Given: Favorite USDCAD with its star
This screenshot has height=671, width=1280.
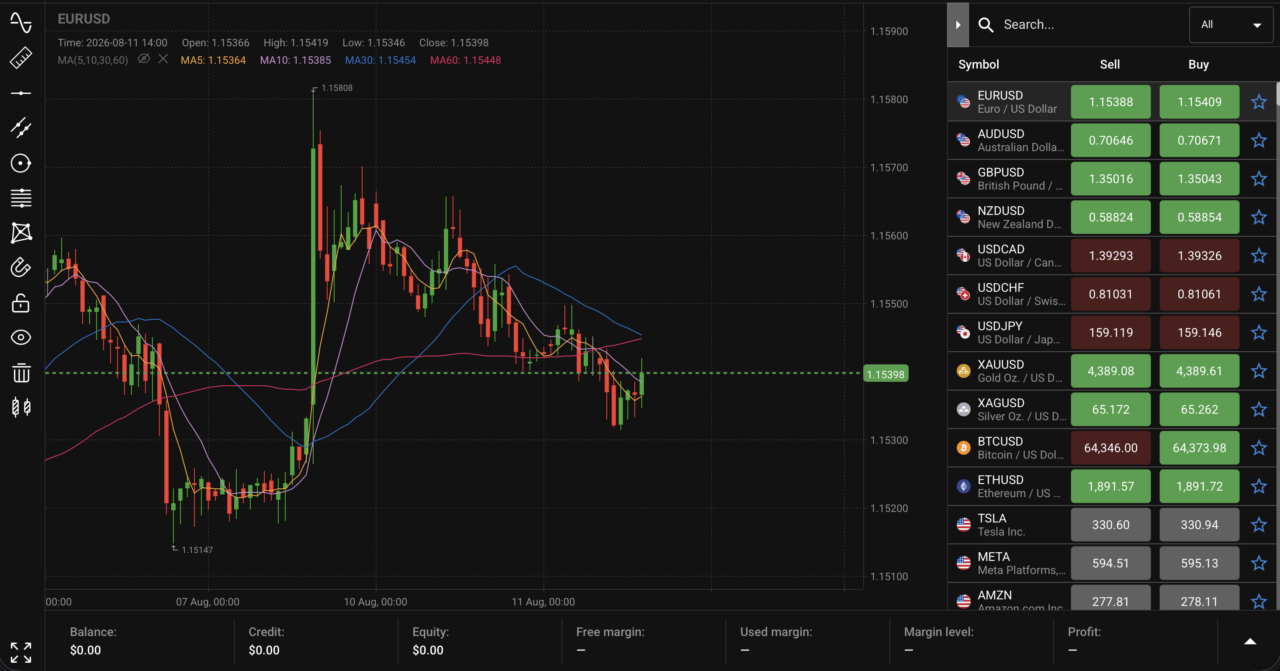Looking at the screenshot, I should [x=1259, y=256].
